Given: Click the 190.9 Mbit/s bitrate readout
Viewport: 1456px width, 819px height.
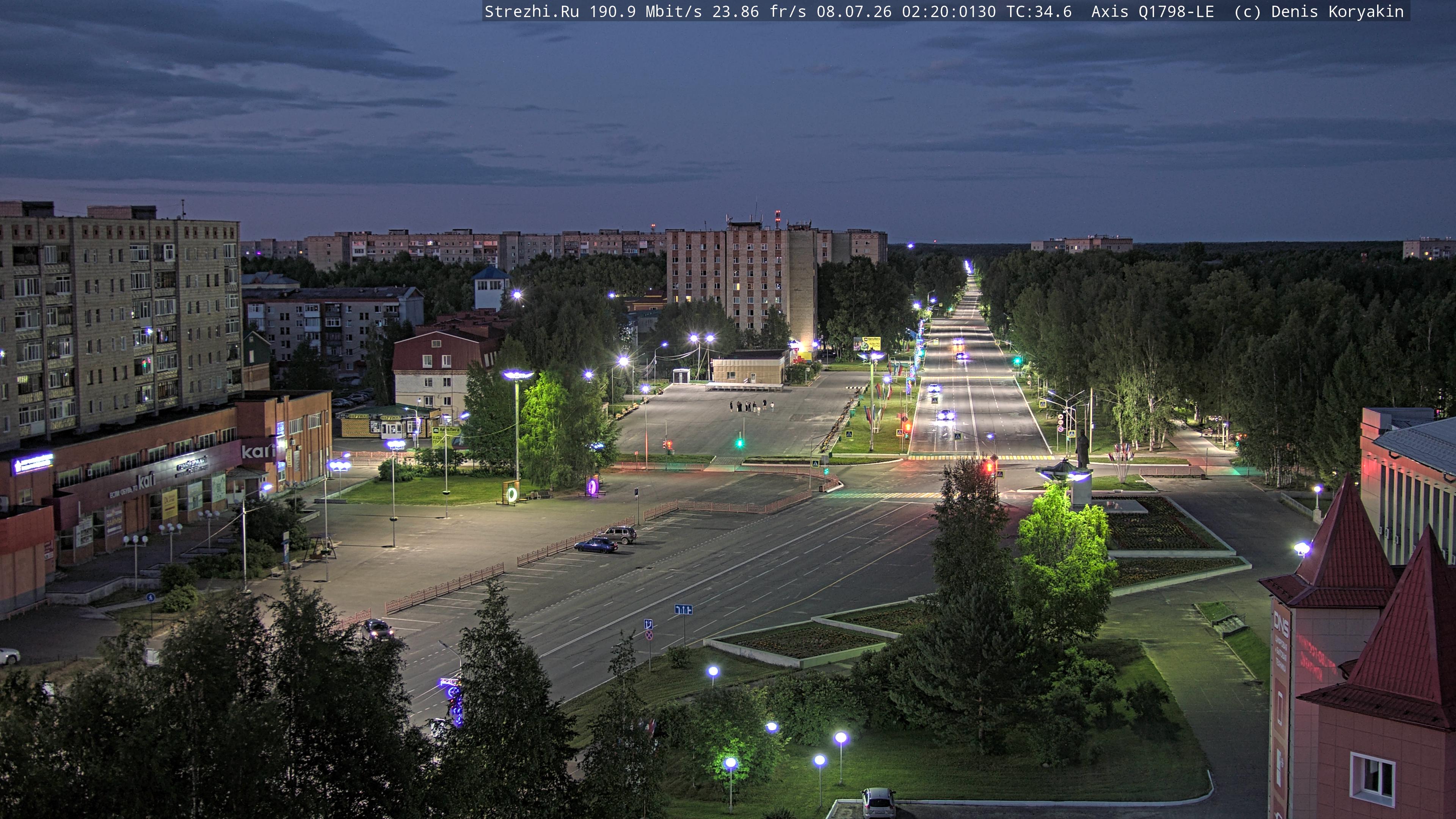Looking at the screenshot, I should point(645,12).
